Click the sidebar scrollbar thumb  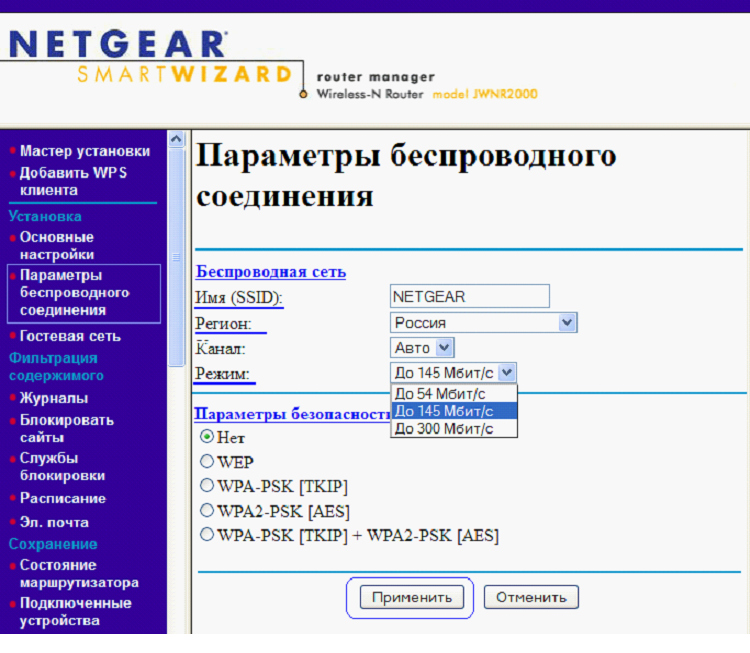(x=176, y=257)
